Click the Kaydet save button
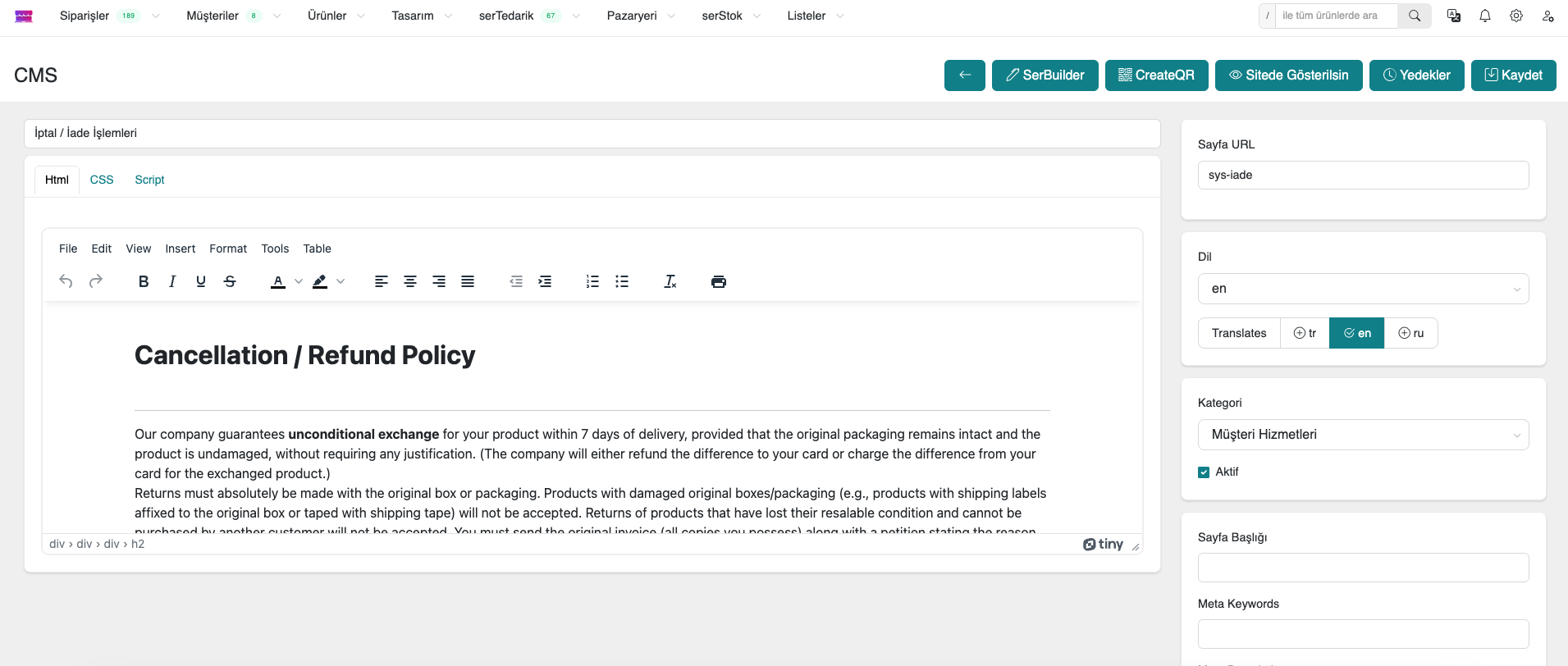 pyautogui.click(x=1513, y=75)
